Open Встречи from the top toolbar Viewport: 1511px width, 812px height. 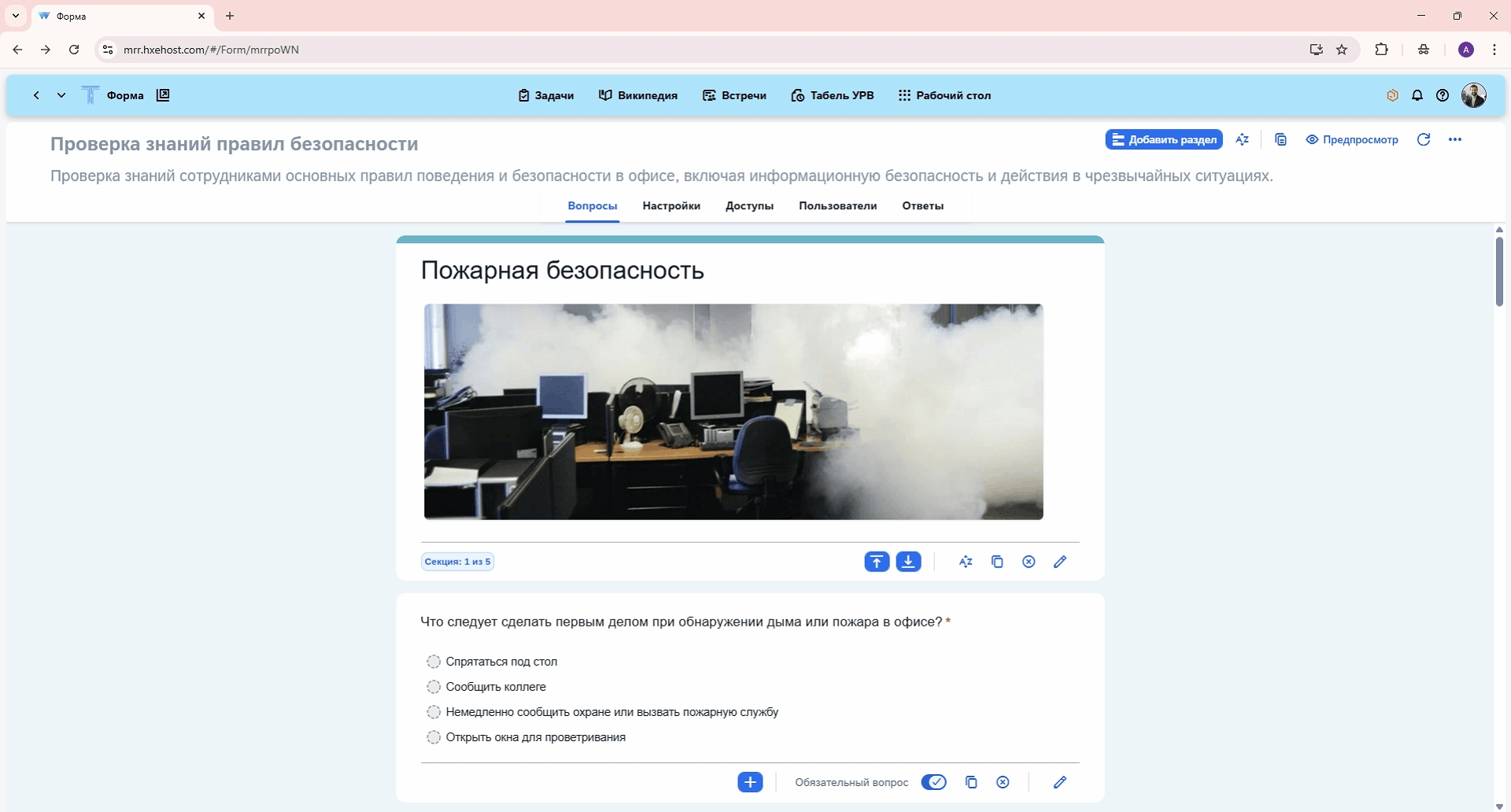click(x=734, y=95)
